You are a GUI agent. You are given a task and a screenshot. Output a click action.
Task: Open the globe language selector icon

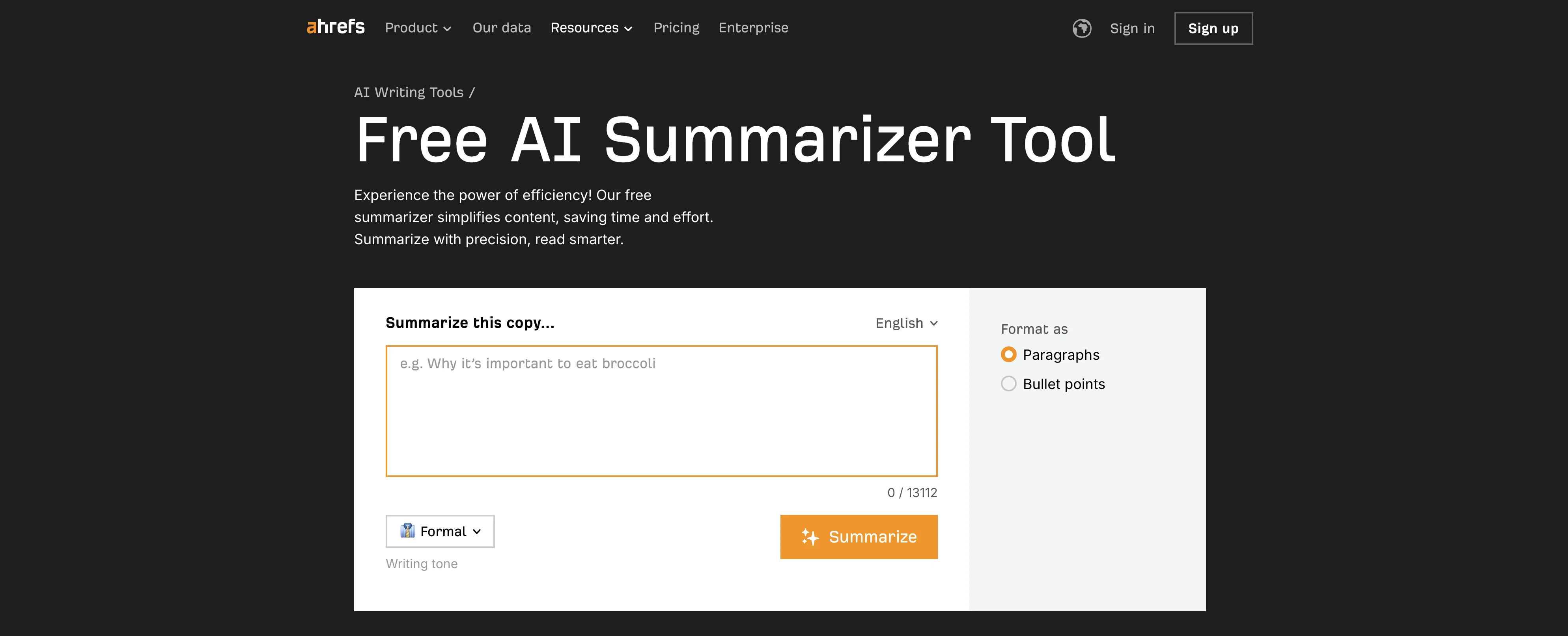tap(1082, 28)
